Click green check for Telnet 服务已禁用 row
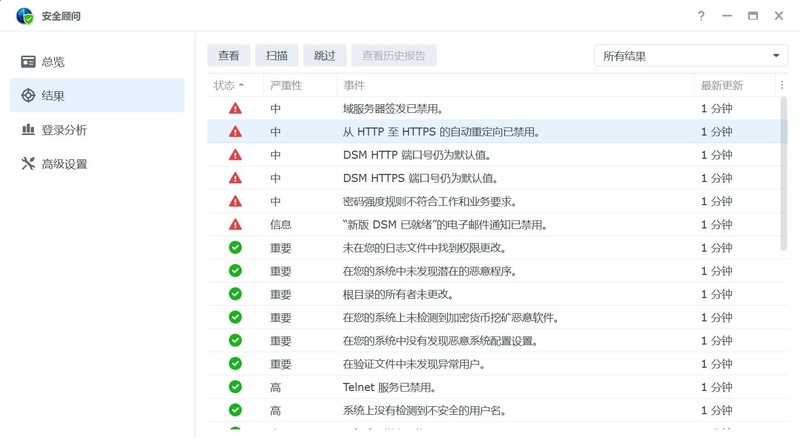This screenshot has width=800, height=438. pos(235,387)
